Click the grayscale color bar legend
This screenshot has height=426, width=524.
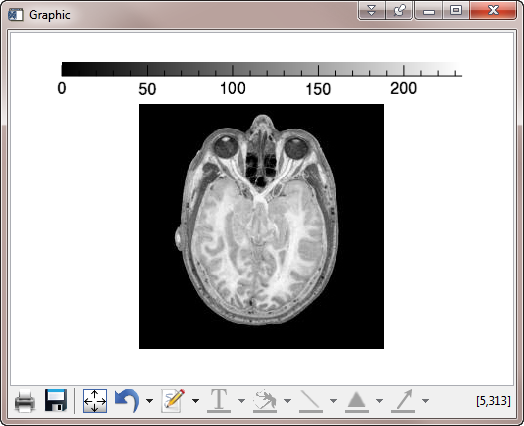point(262,69)
